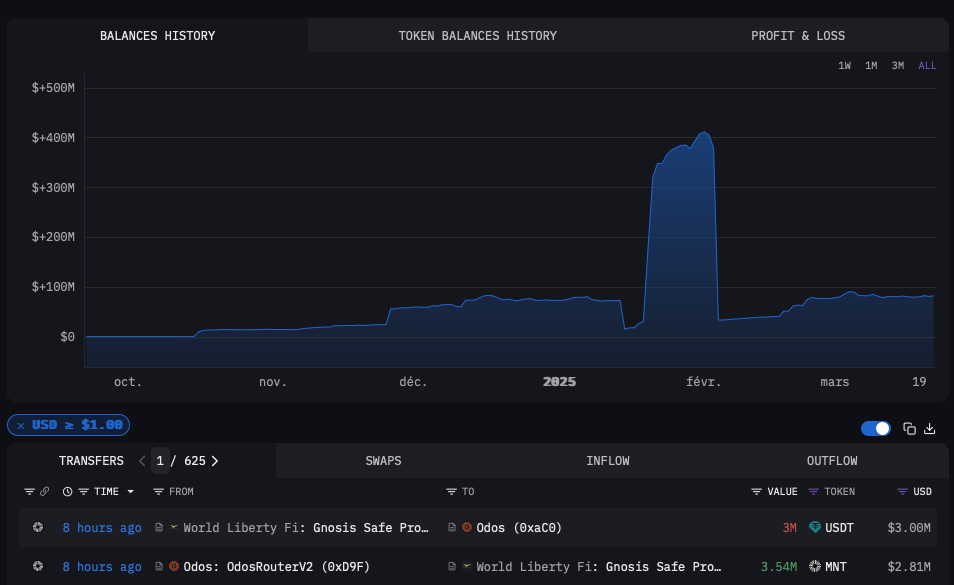Download transfers with the download icon

(930, 429)
